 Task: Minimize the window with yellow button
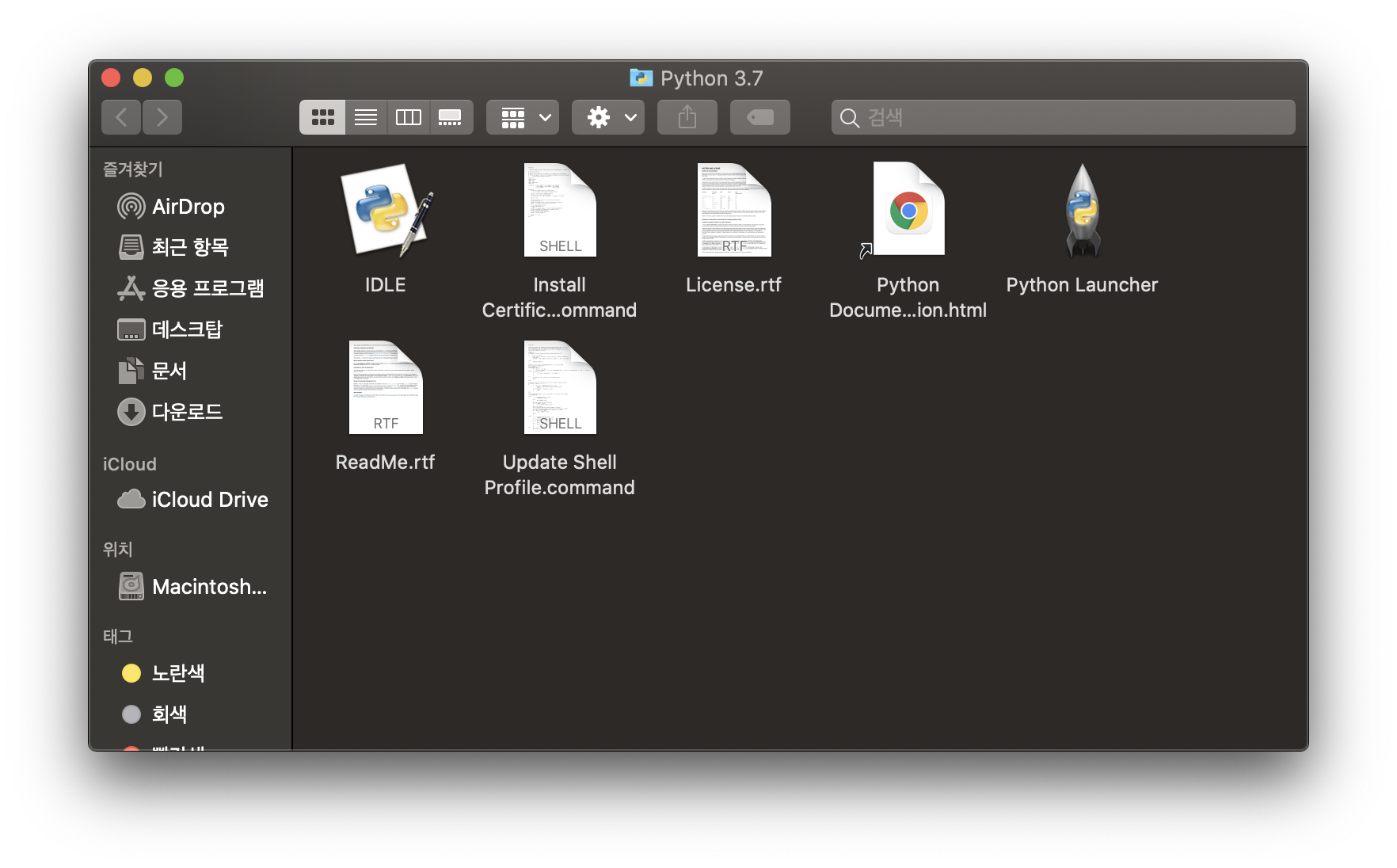(x=143, y=78)
